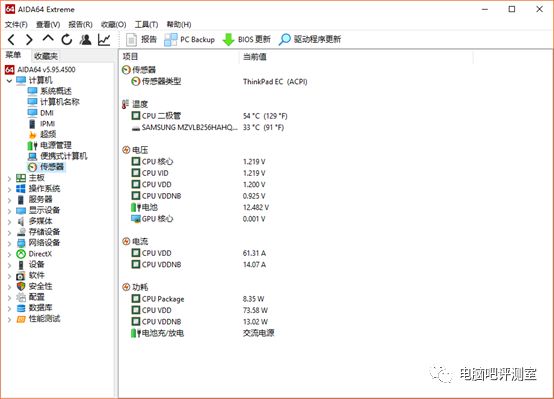The image size is (554, 399).
Task: Collapse the 计算机 tree node
Action: point(9,81)
